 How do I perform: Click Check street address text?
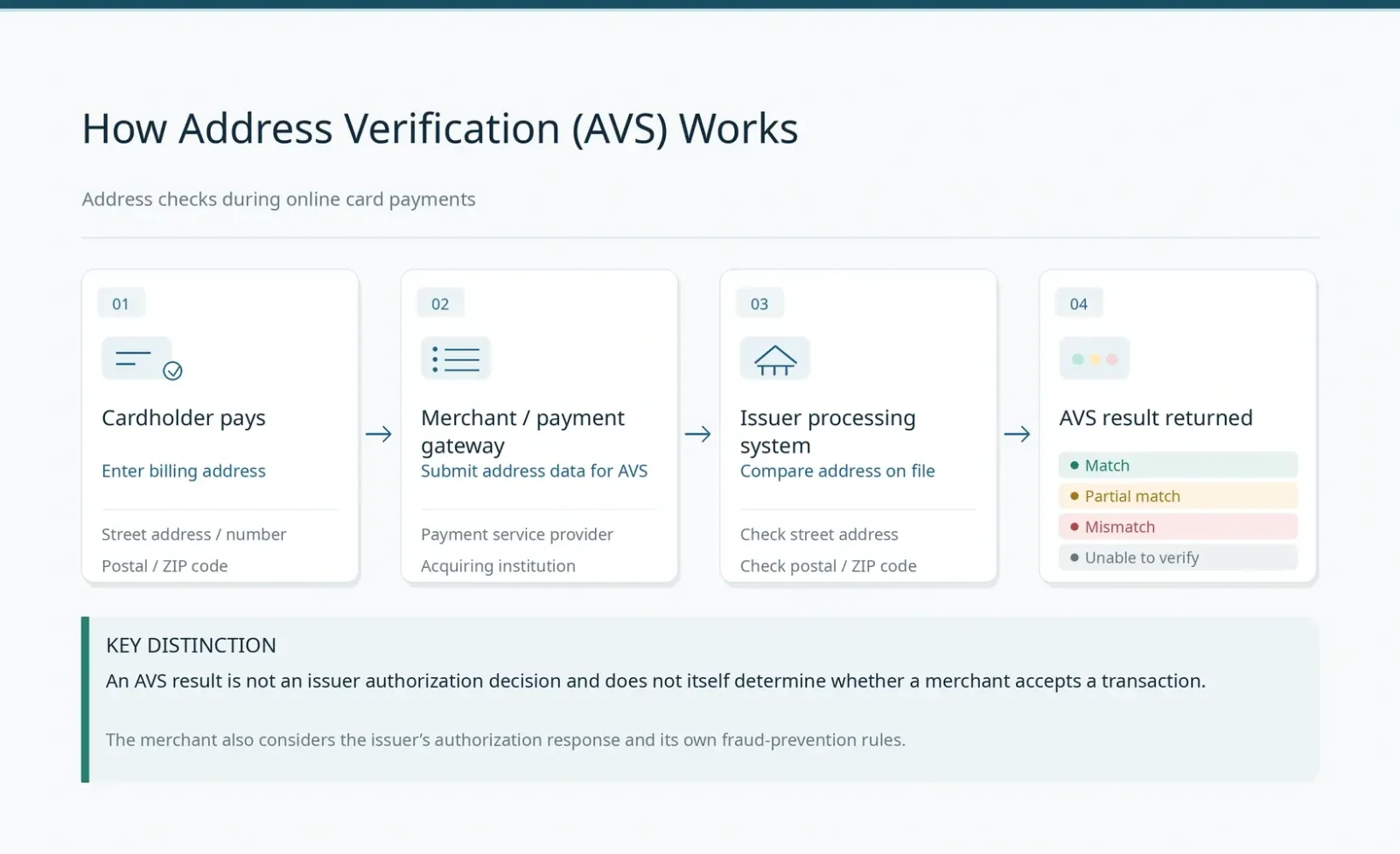[819, 535]
